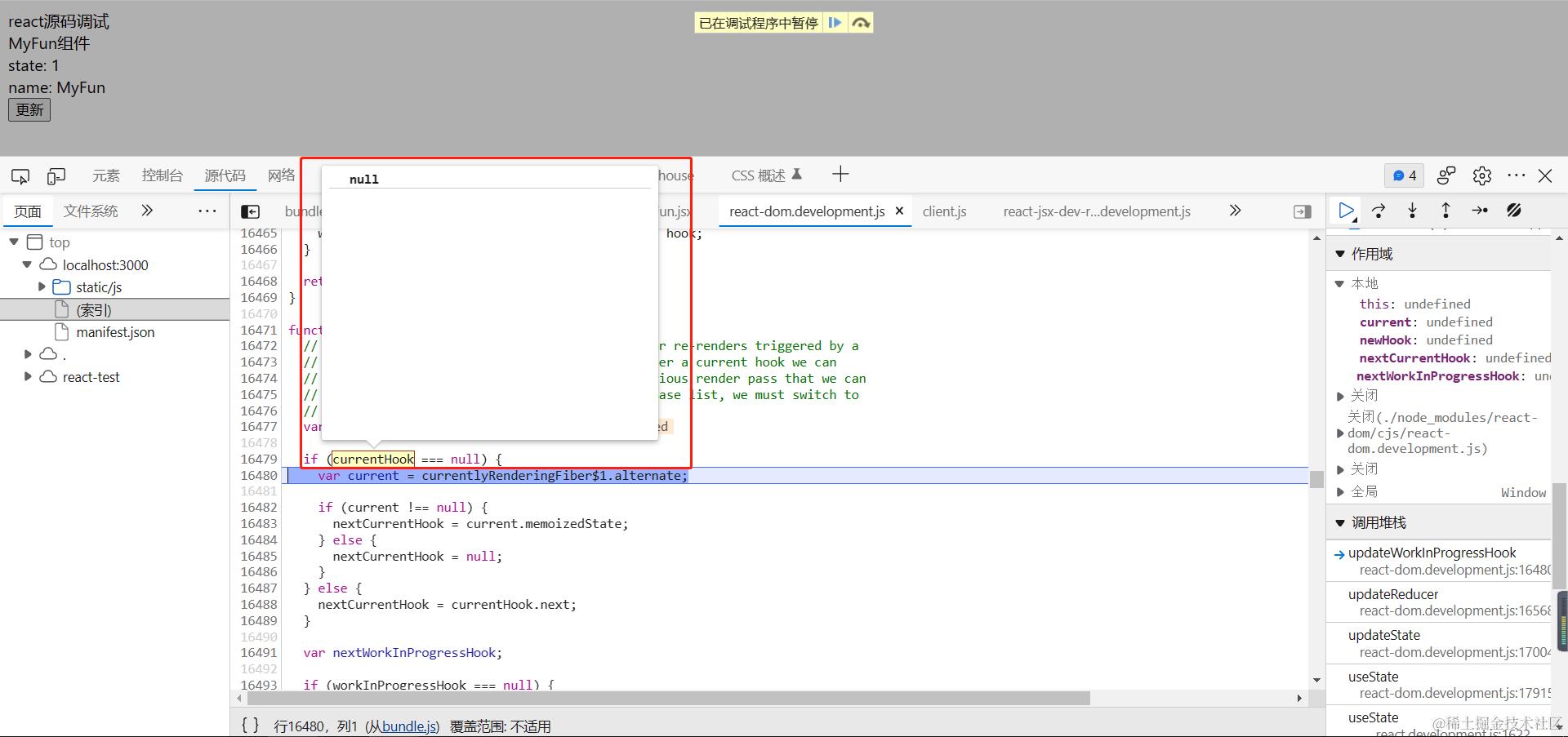Select the 文件系统 navigator tab
The width and height of the screenshot is (1568, 737).
coord(91,211)
